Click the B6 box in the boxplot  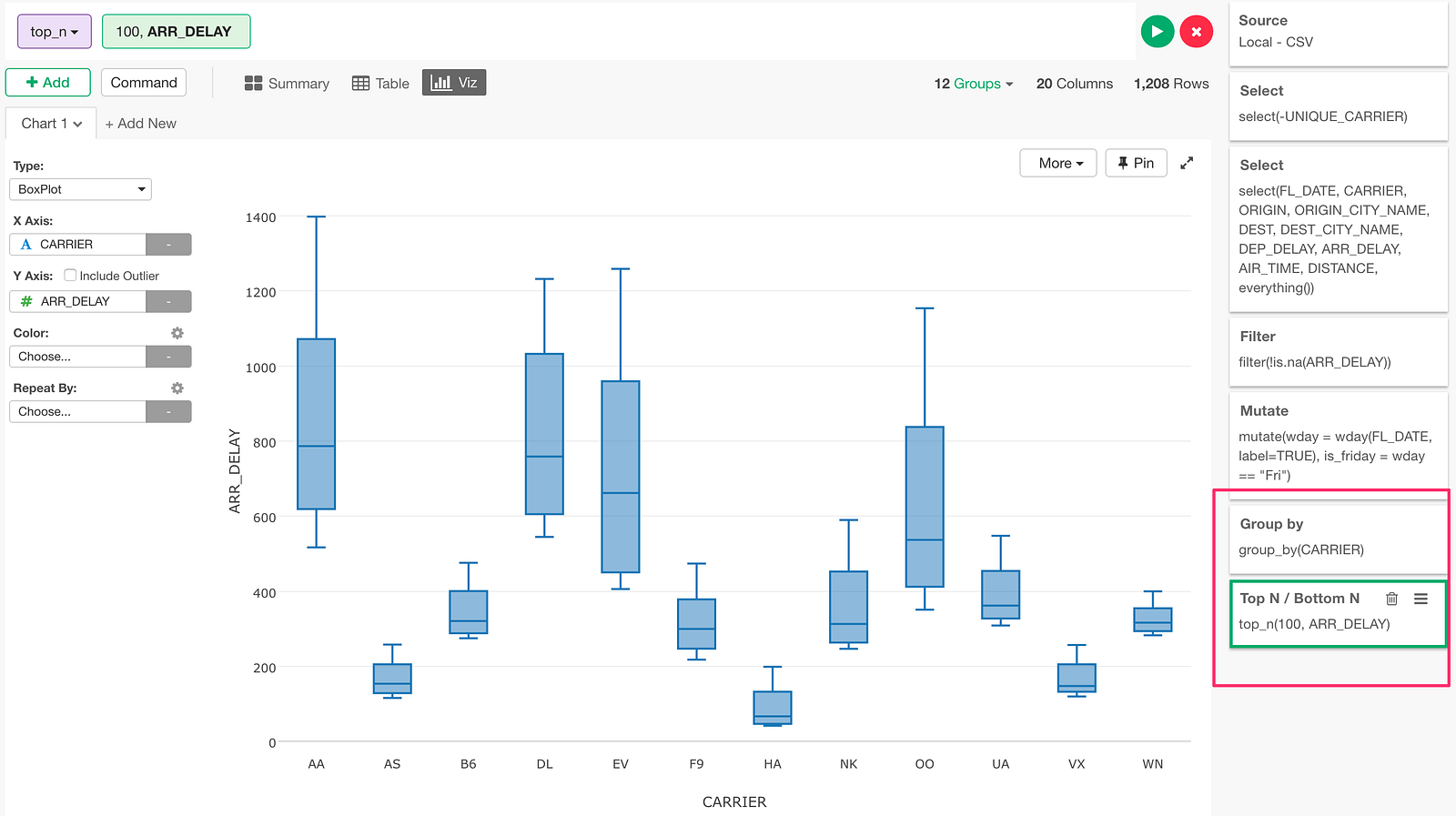(x=469, y=612)
